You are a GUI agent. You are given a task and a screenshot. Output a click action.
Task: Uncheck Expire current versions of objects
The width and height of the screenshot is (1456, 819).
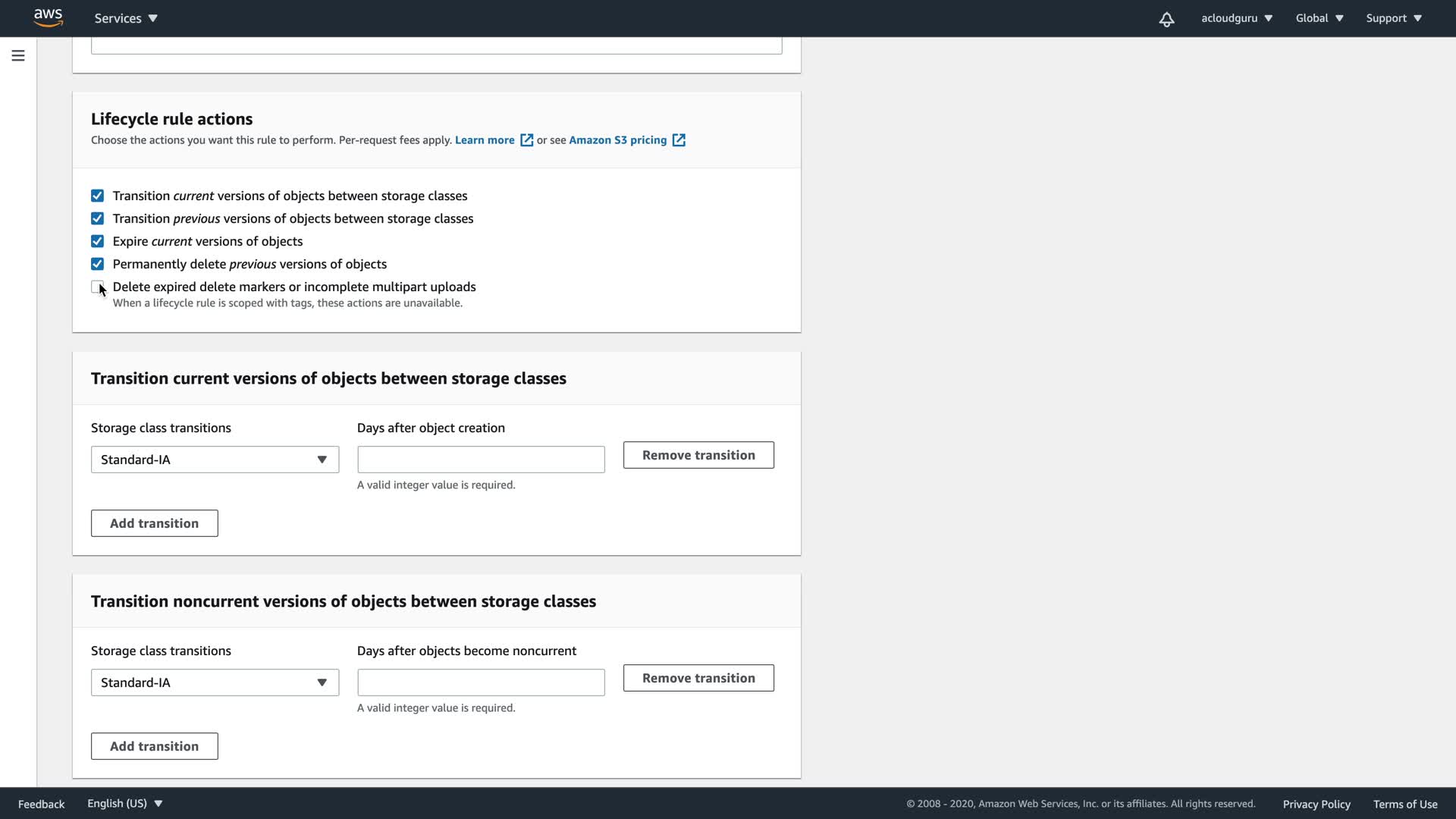tap(97, 242)
